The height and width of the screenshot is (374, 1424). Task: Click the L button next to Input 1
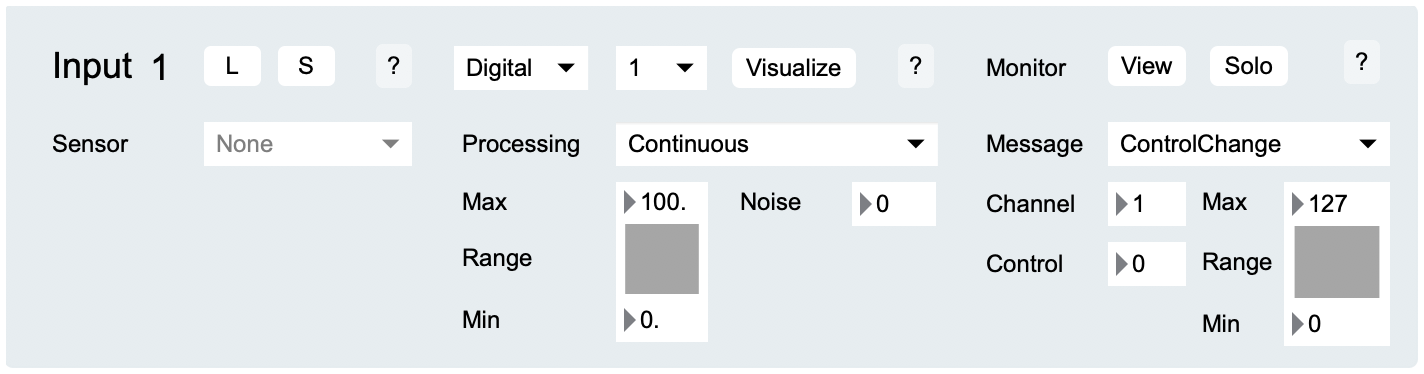232,66
